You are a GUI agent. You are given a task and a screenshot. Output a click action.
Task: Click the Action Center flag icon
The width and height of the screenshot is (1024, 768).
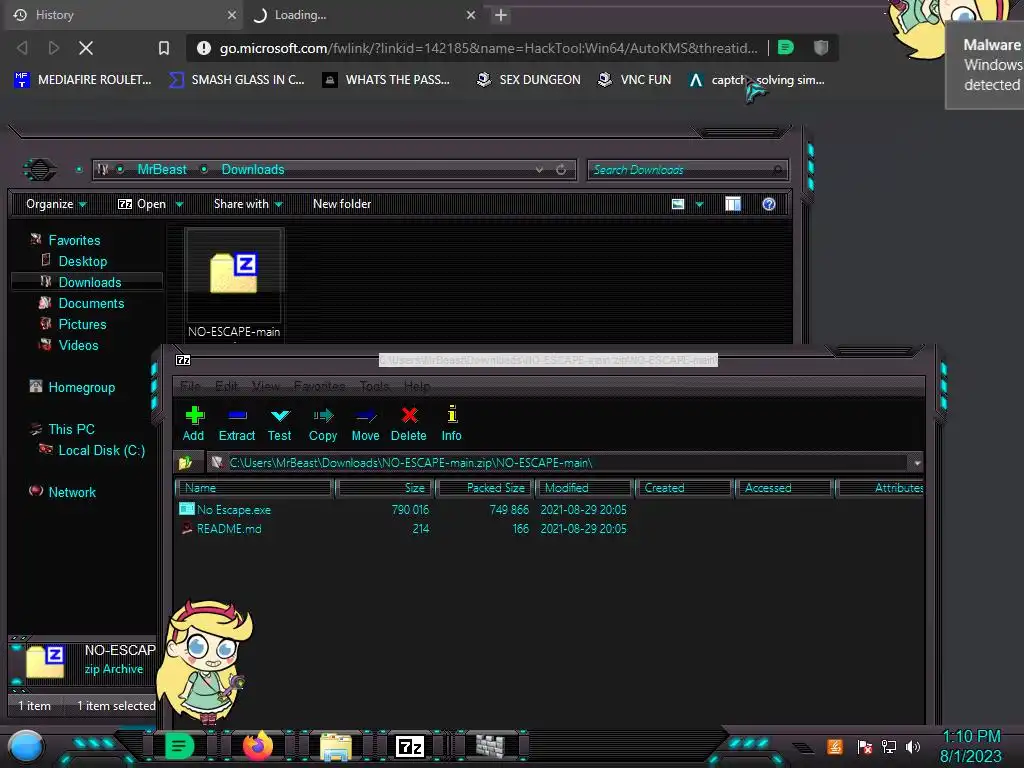coord(865,746)
